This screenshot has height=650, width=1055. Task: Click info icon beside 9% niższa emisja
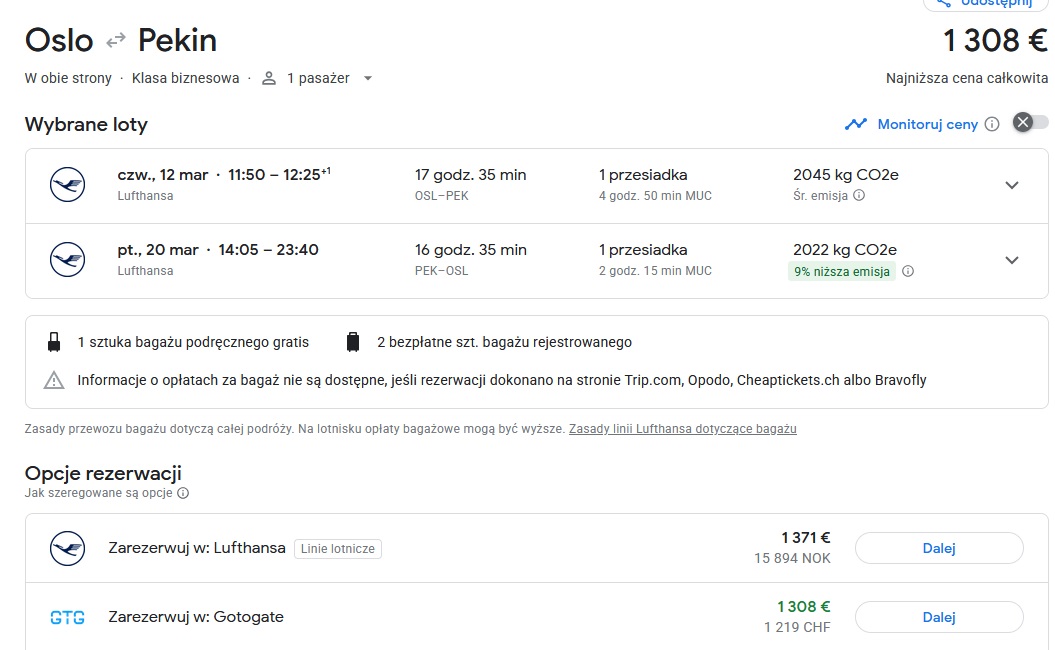tap(908, 272)
